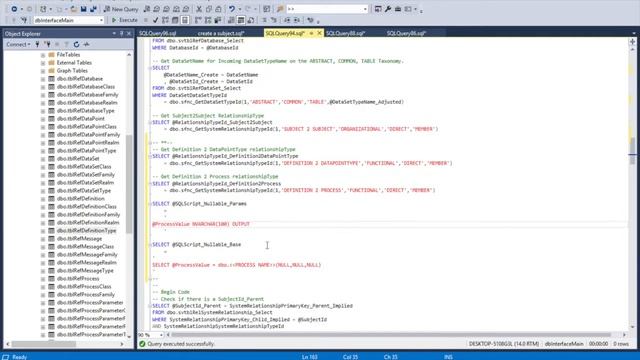Click the editor horizontal scrollbar
The height and width of the screenshot is (360, 640).
[x=391, y=335]
